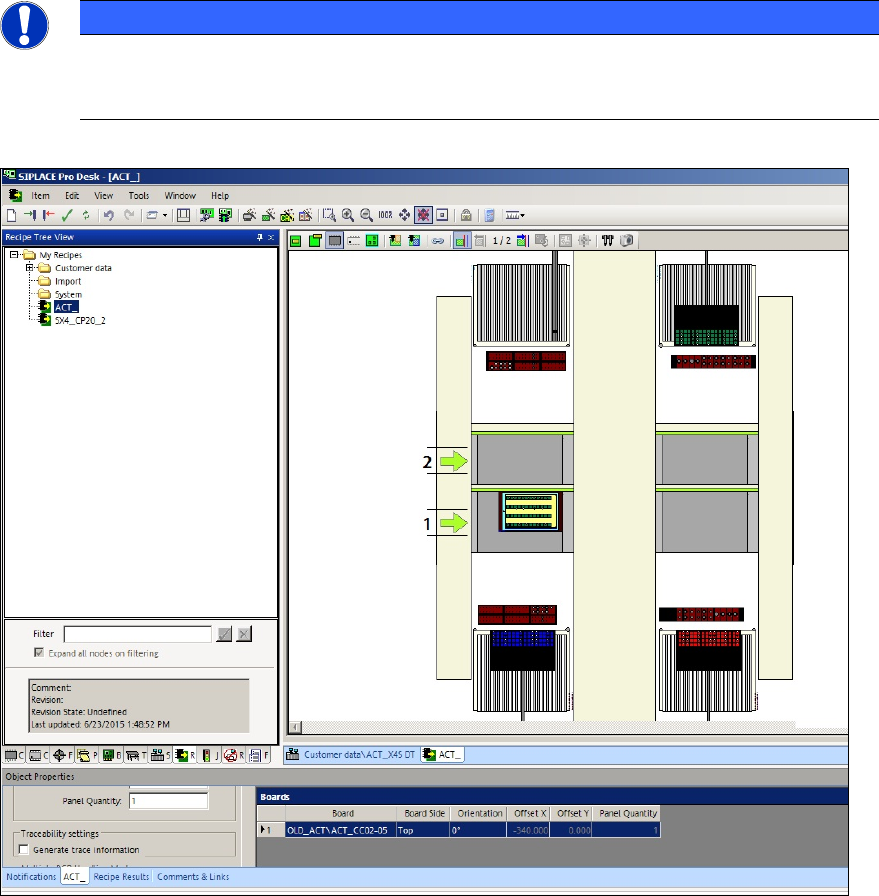Click the green refresh arrows icon
879x896 pixels.
point(86,215)
